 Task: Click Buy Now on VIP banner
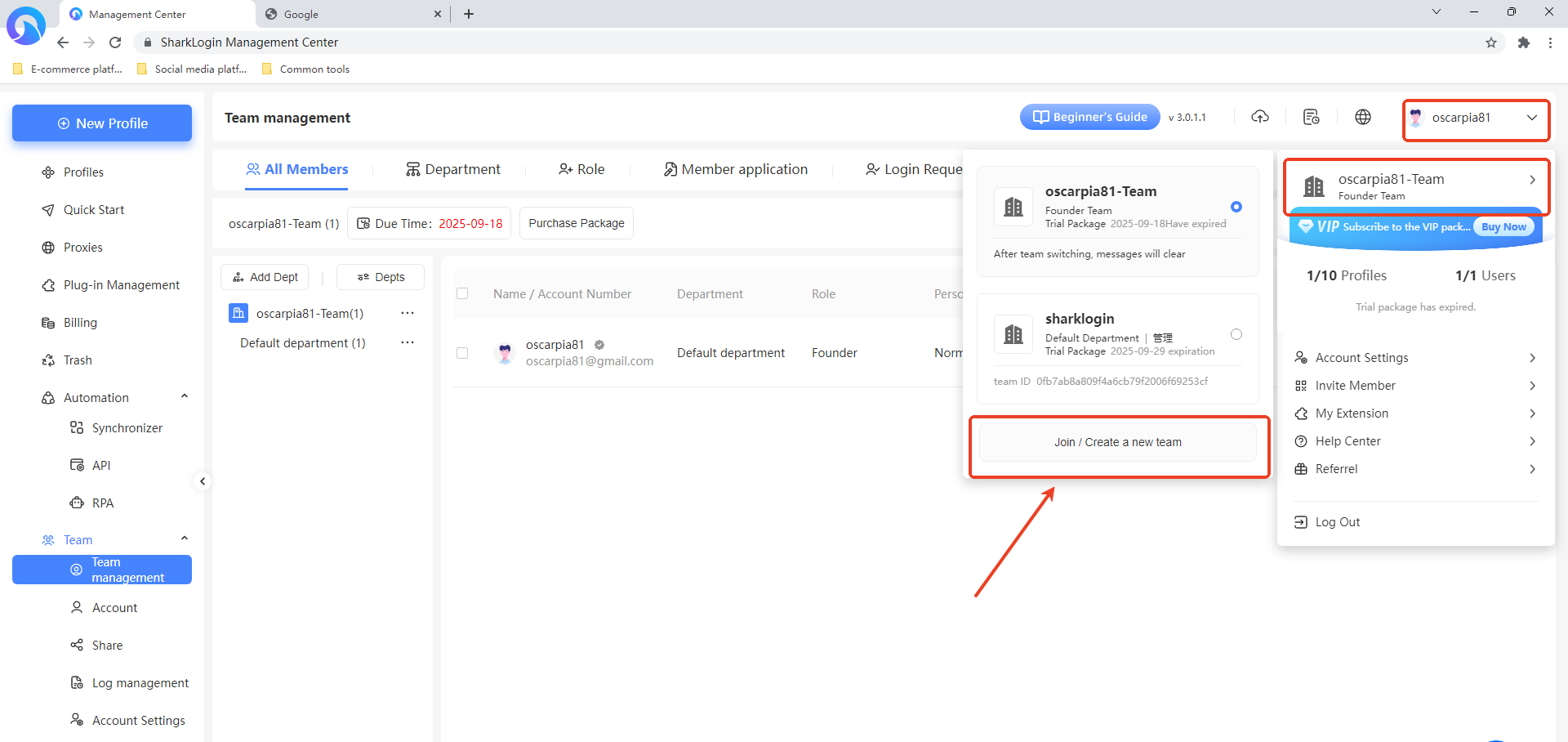(x=1503, y=227)
